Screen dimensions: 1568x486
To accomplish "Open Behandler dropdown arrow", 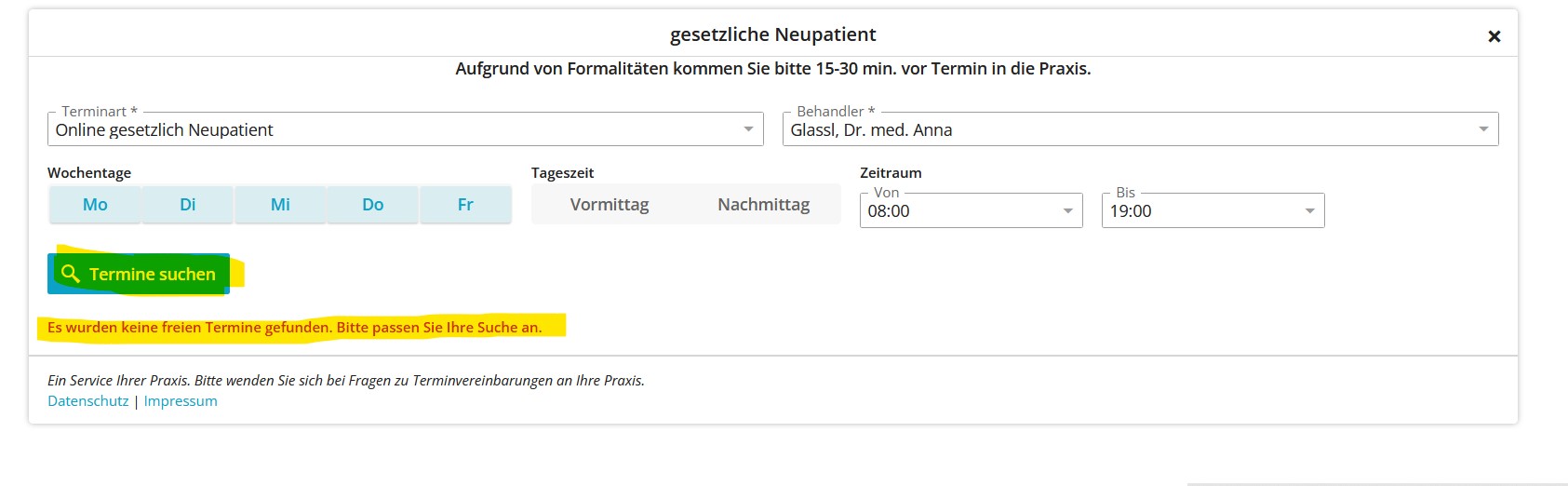I will [x=1483, y=129].
